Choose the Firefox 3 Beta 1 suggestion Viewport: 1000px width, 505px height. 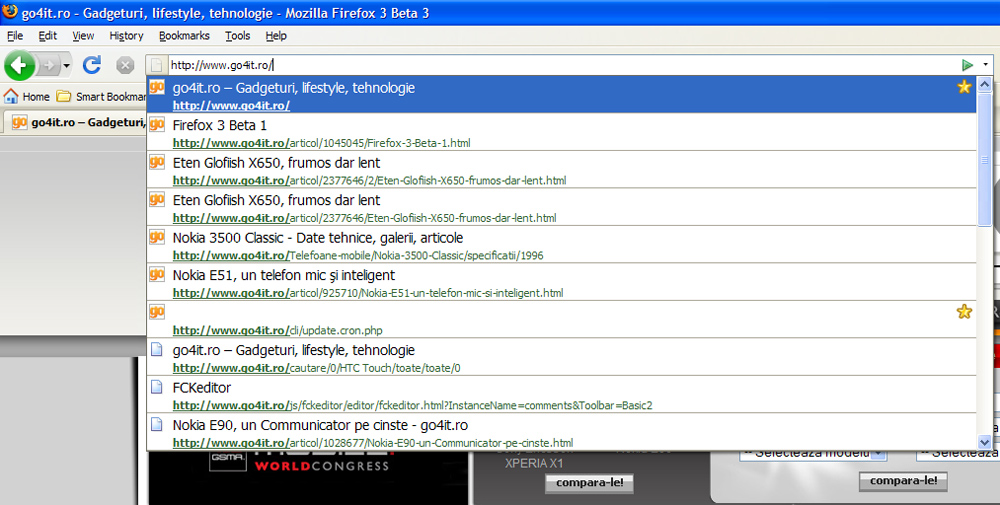click(x=561, y=133)
